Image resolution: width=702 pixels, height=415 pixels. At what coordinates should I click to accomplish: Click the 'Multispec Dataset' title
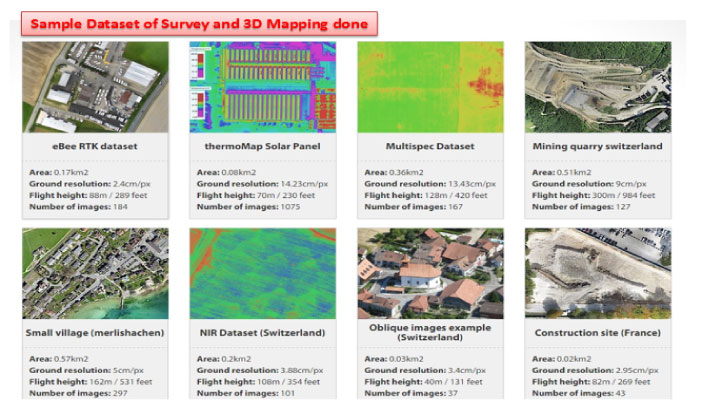tap(430, 146)
